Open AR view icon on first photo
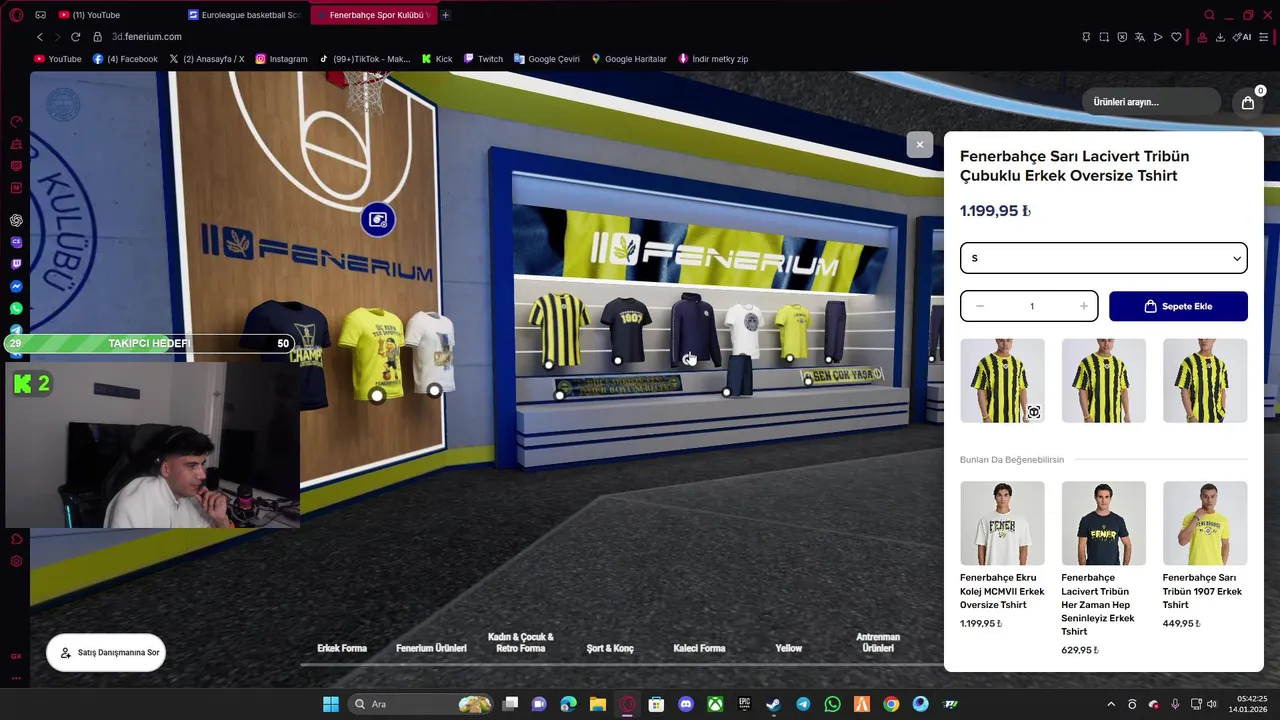The image size is (1280, 720). [1034, 412]
